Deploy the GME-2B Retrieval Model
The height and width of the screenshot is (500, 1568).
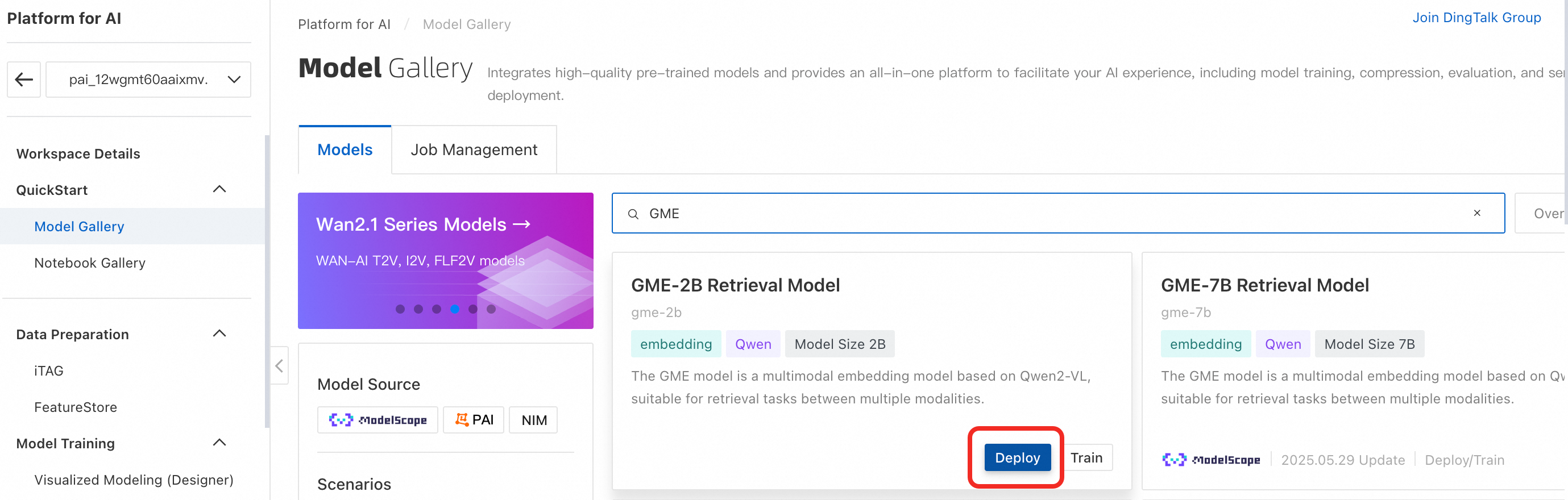click(1017, 457)
